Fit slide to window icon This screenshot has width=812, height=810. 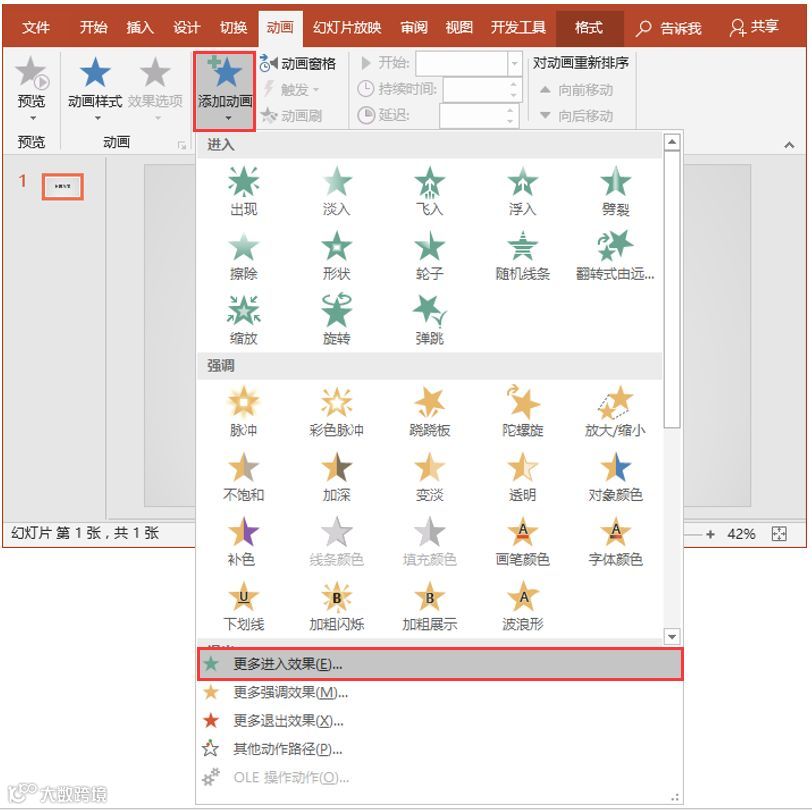tap(779, 534)
